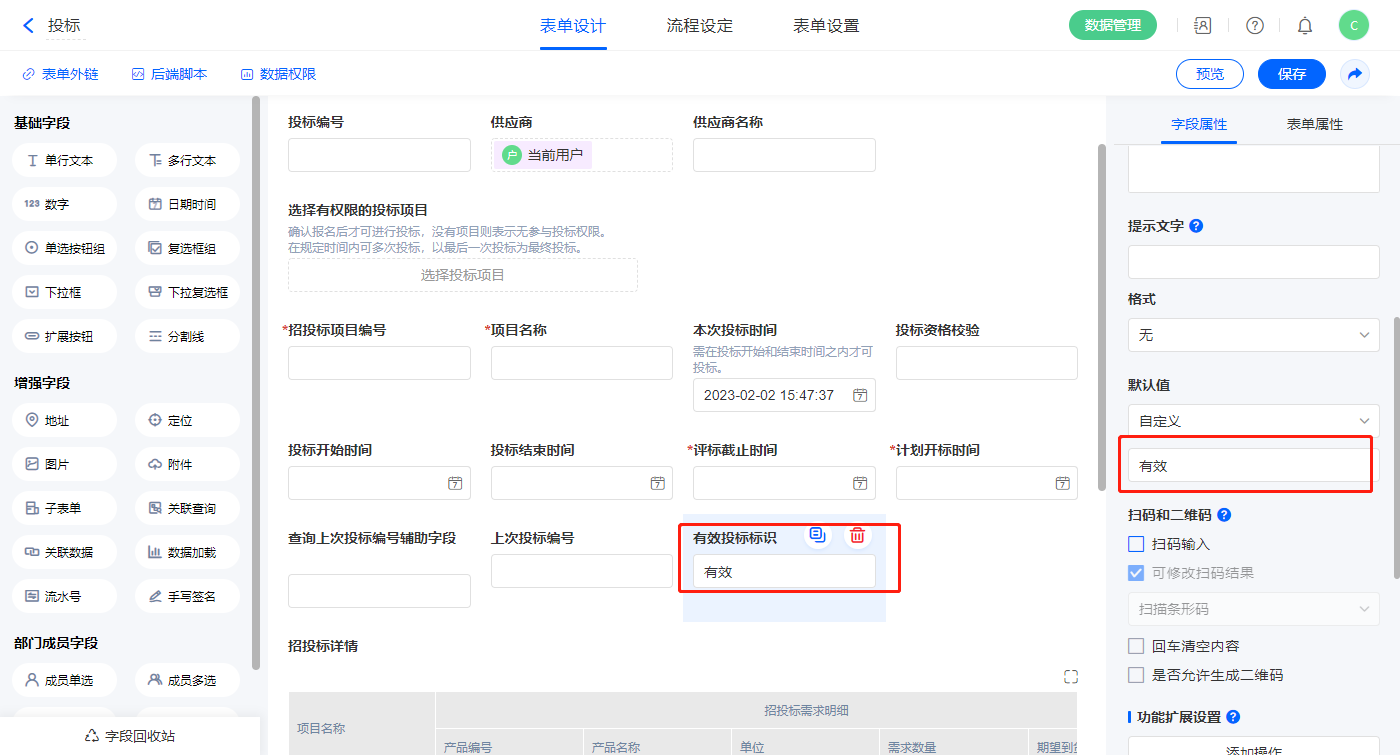Open the 默认值 dropdown set to 自定义

click(1253, 421)
